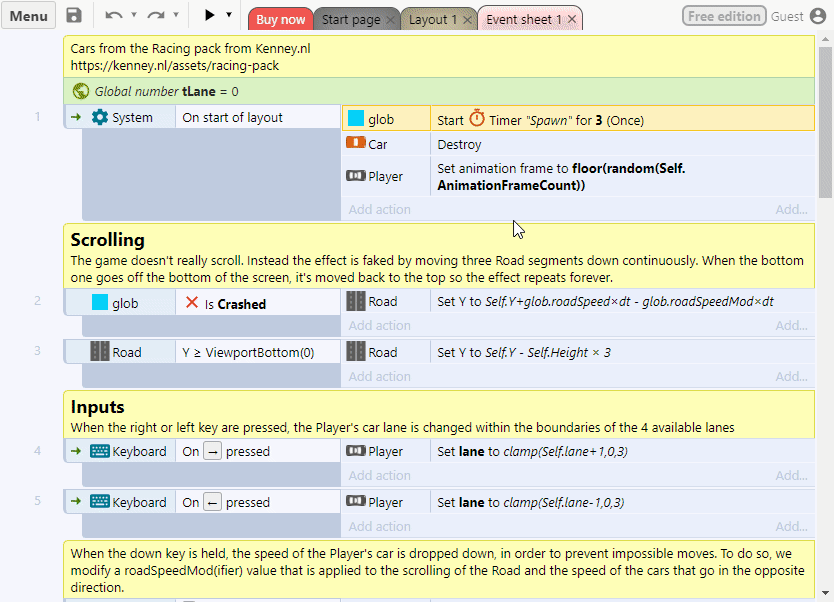Select the Set animation frame action

[x=622, y=177]
